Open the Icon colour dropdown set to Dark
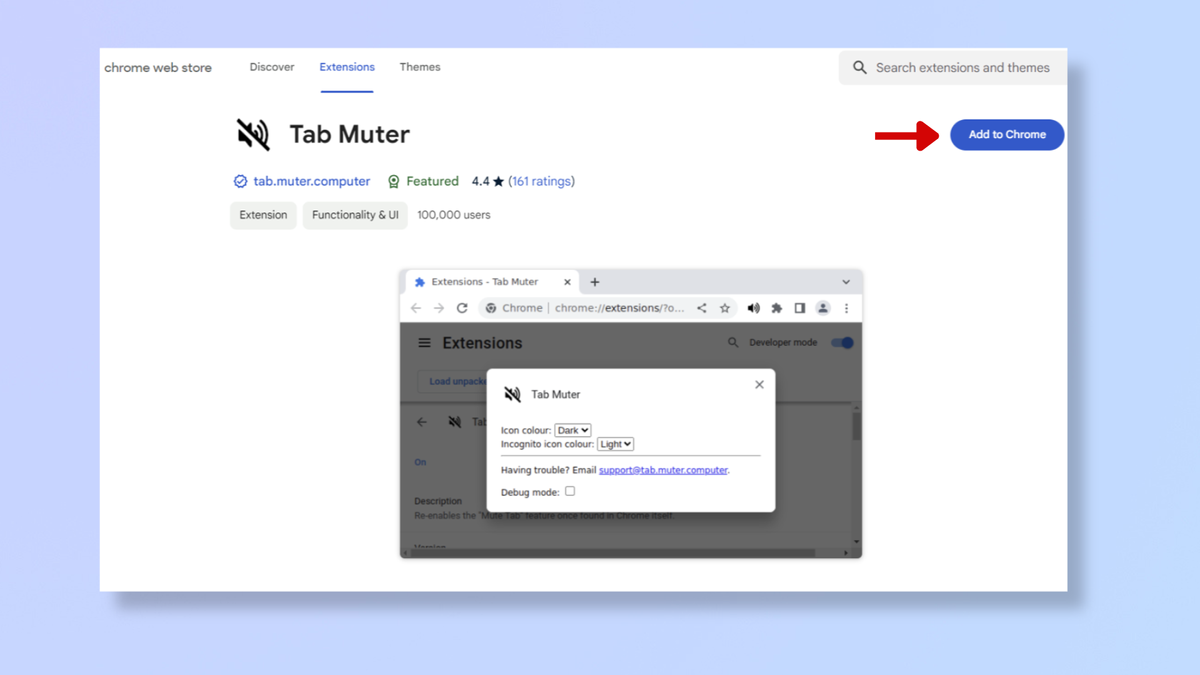Screen dimensions: 1200x675 click(x=572, y=429)
